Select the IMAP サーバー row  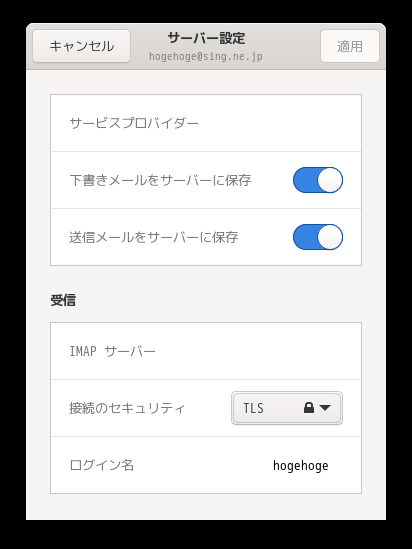click(x=206, y=351)
